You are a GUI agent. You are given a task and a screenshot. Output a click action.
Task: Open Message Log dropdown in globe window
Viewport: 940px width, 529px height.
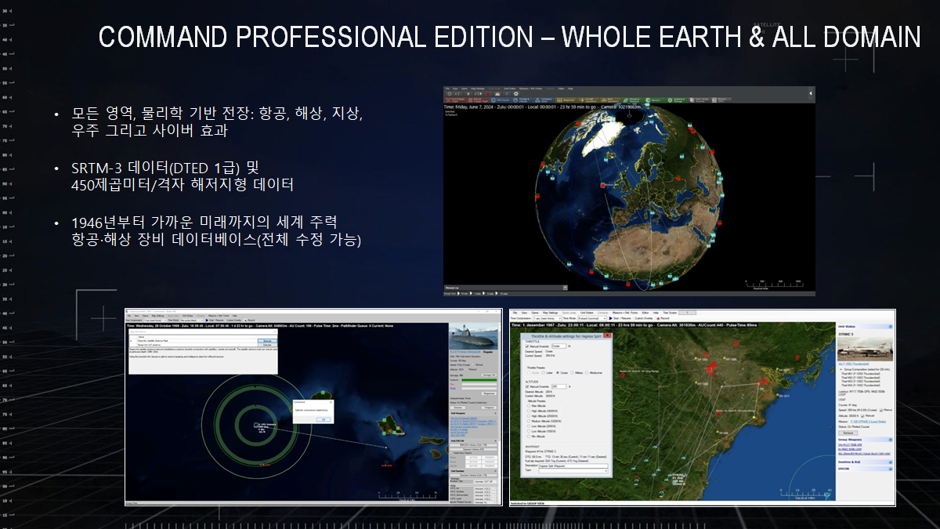pyautogui.click(x=565, y=288)
